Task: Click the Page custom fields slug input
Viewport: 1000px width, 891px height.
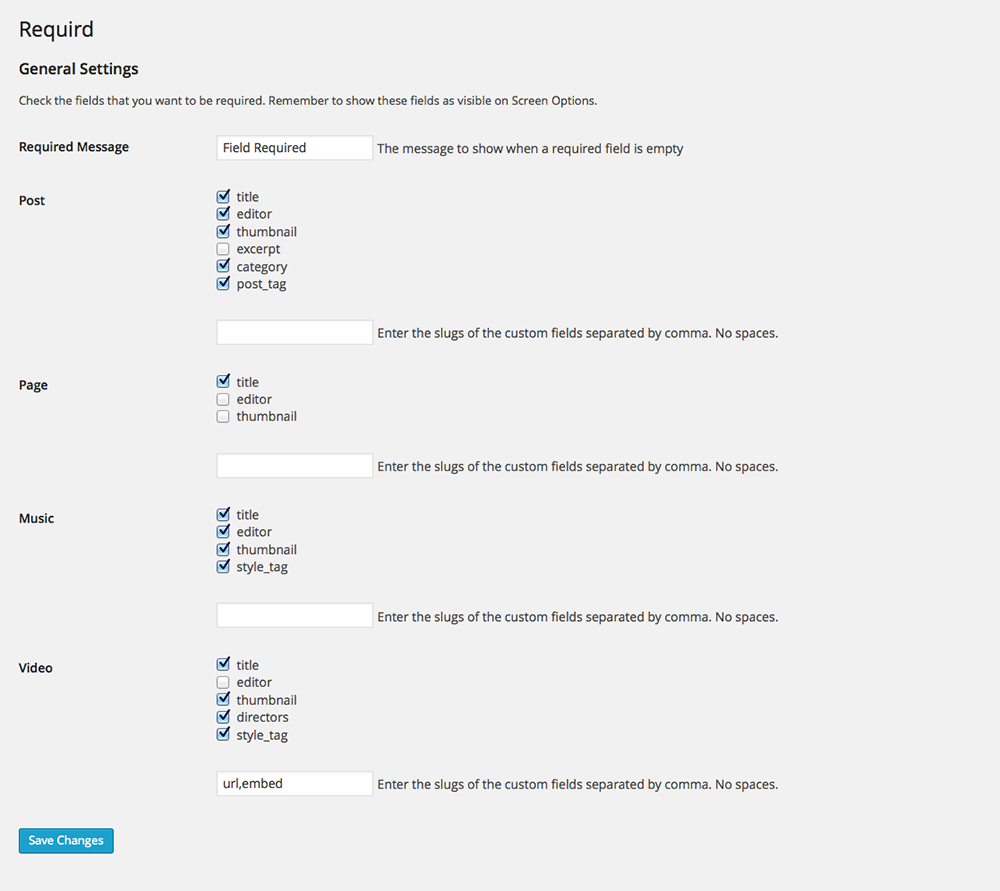Action: 295,466
